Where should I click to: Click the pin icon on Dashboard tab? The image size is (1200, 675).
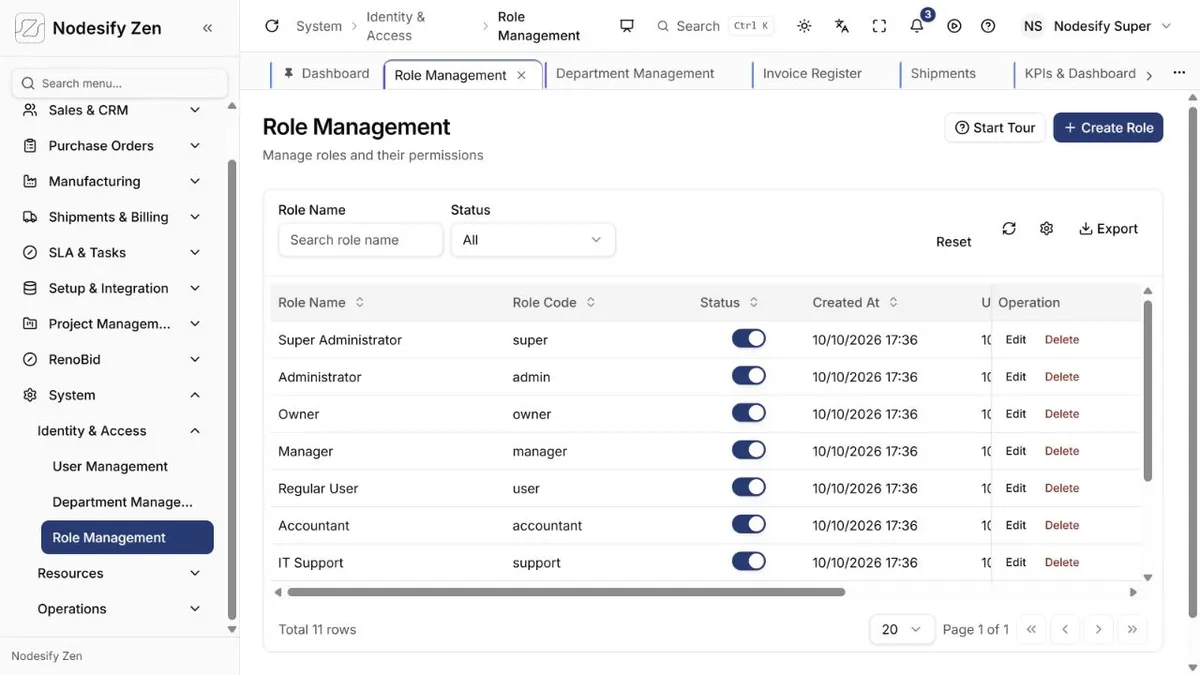289,73
